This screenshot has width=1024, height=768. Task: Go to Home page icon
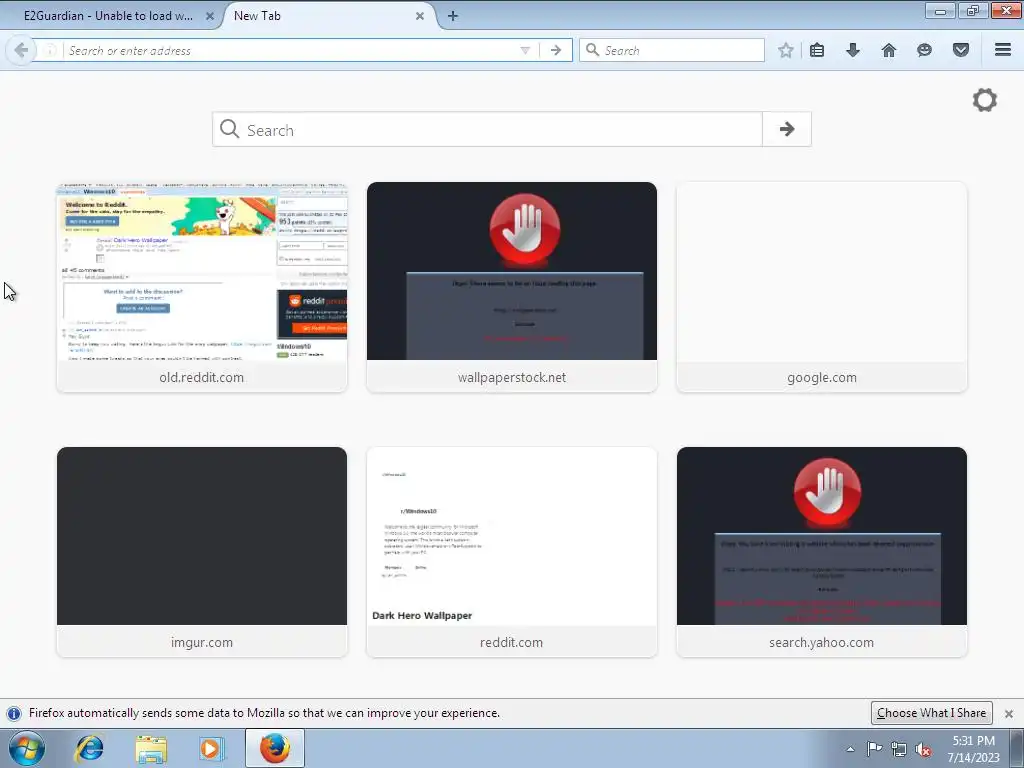pos(889,50)
